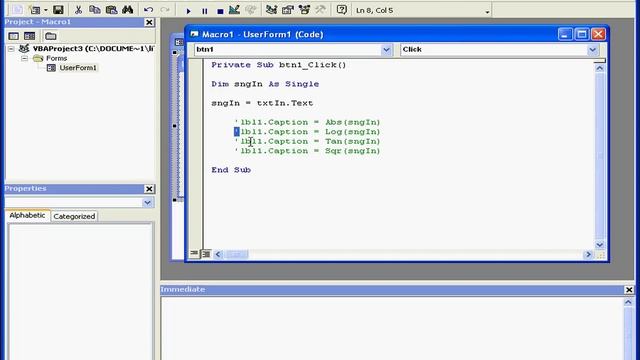Click the code window horizontal scrollbar thumb
This screenshot has height=360, width=640.
236,254
